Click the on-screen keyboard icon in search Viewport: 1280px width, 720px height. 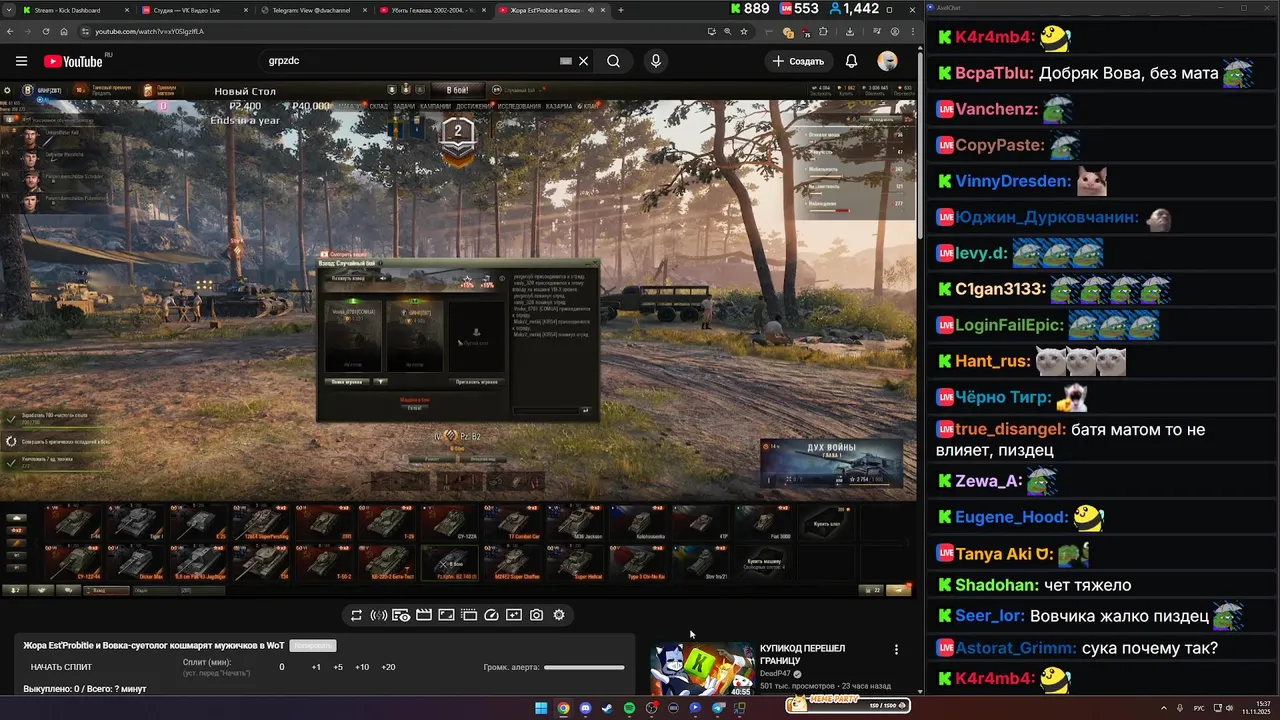(x=566, y=61)
